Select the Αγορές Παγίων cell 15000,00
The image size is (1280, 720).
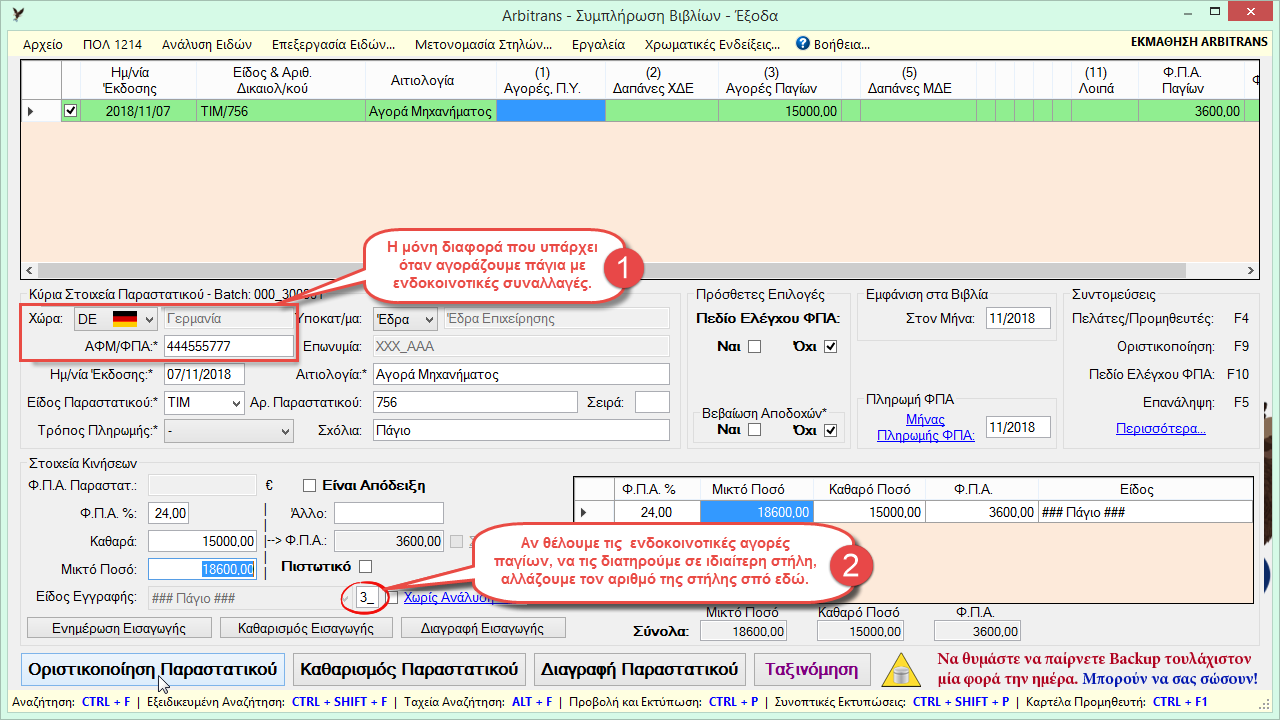tap(780, 111)
